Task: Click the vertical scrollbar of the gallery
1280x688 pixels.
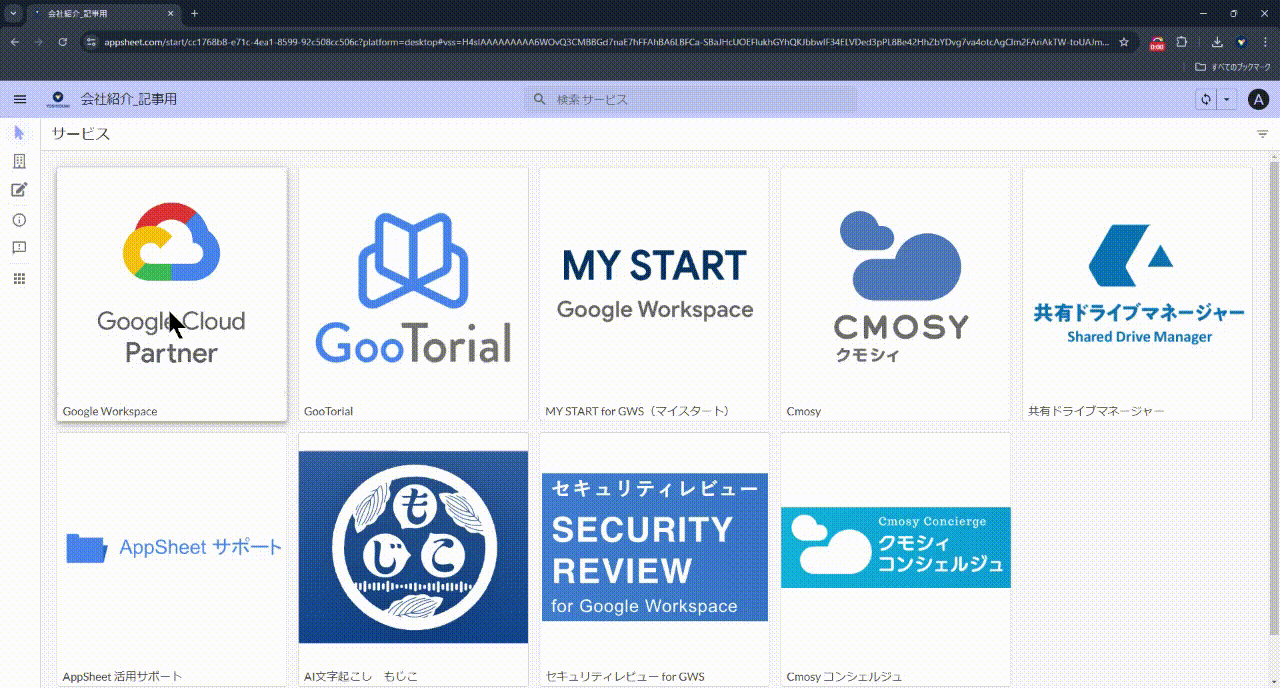Action: pyautogui.click(x=1274, y=397)
